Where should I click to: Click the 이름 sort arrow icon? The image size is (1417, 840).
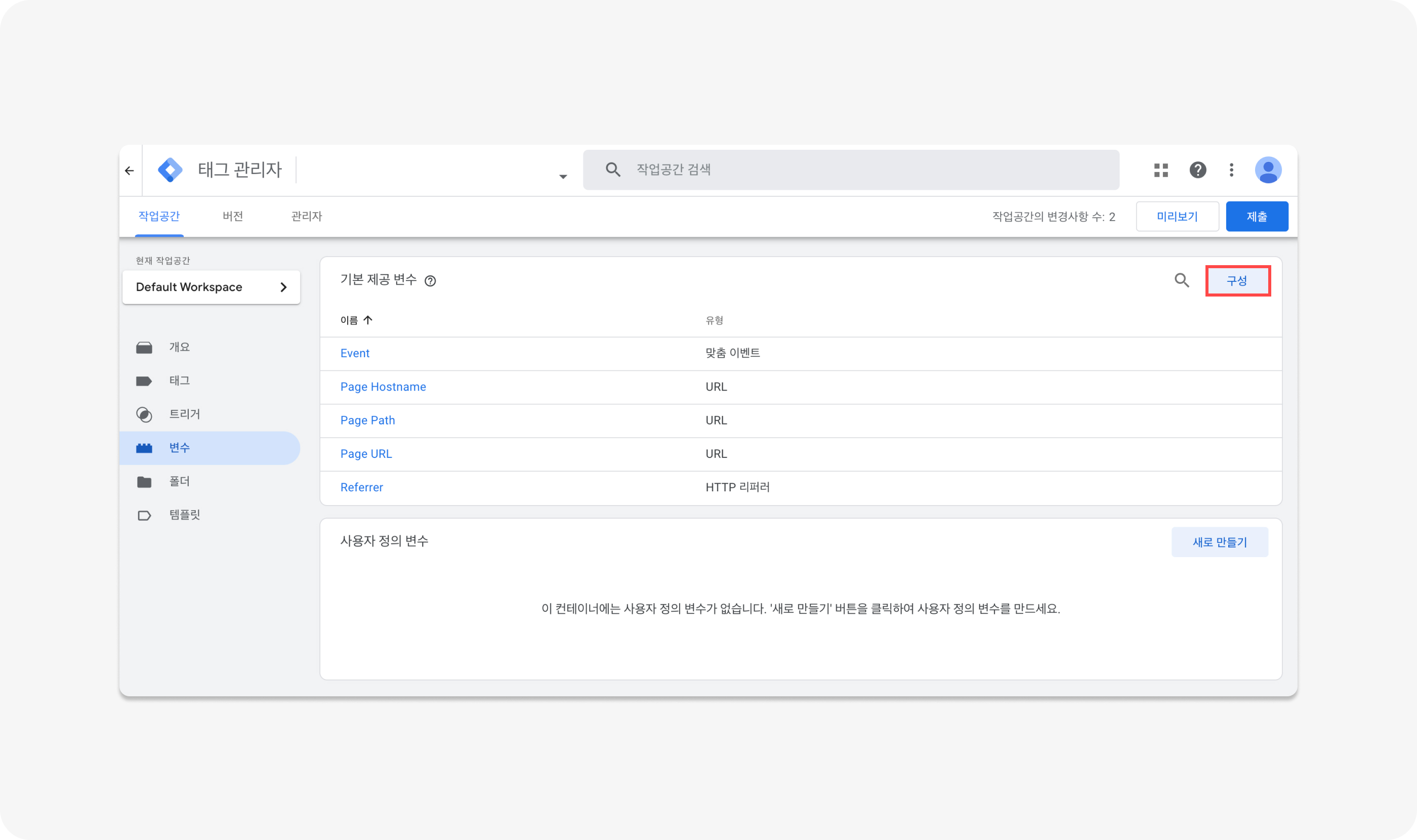click(x=368, y=320)
